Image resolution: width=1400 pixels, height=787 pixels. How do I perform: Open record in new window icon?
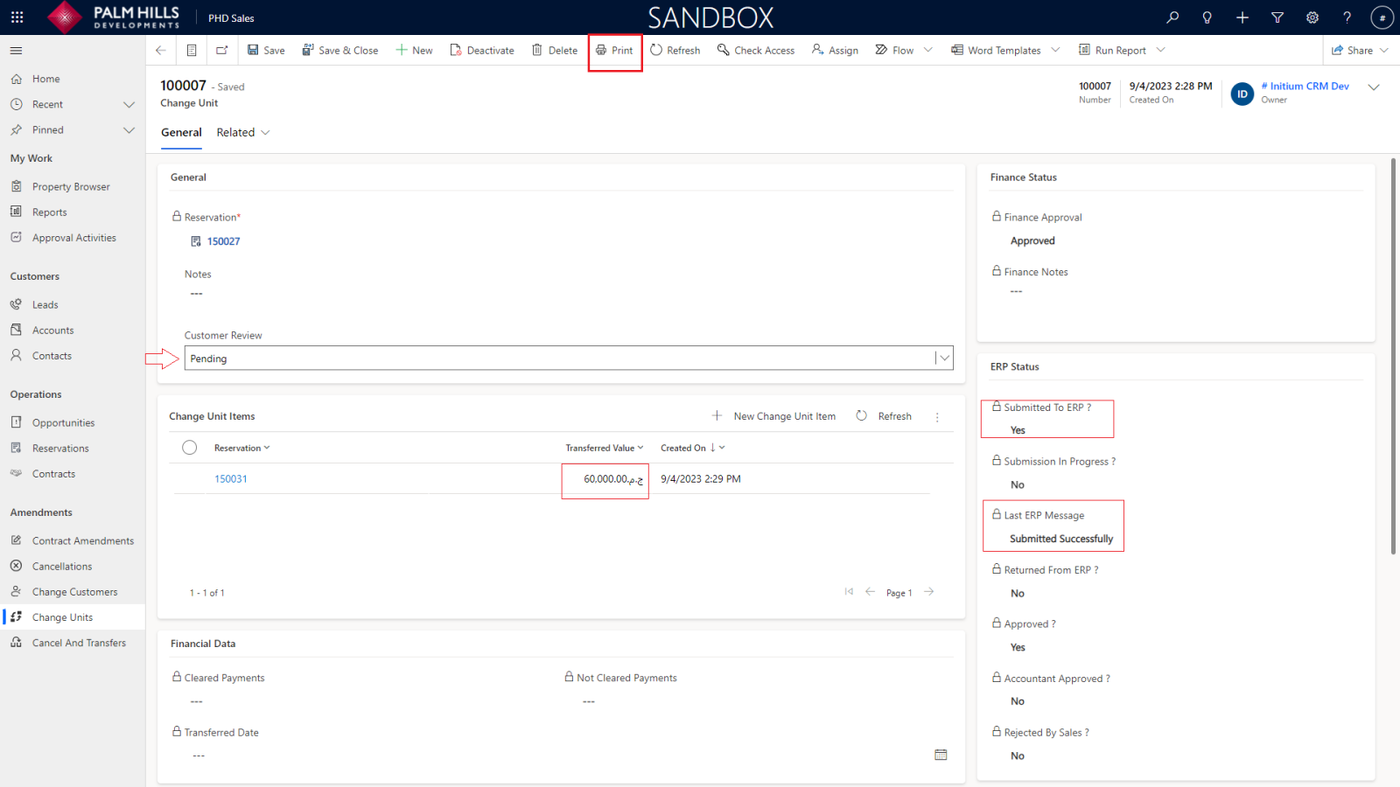coord(222,50)
